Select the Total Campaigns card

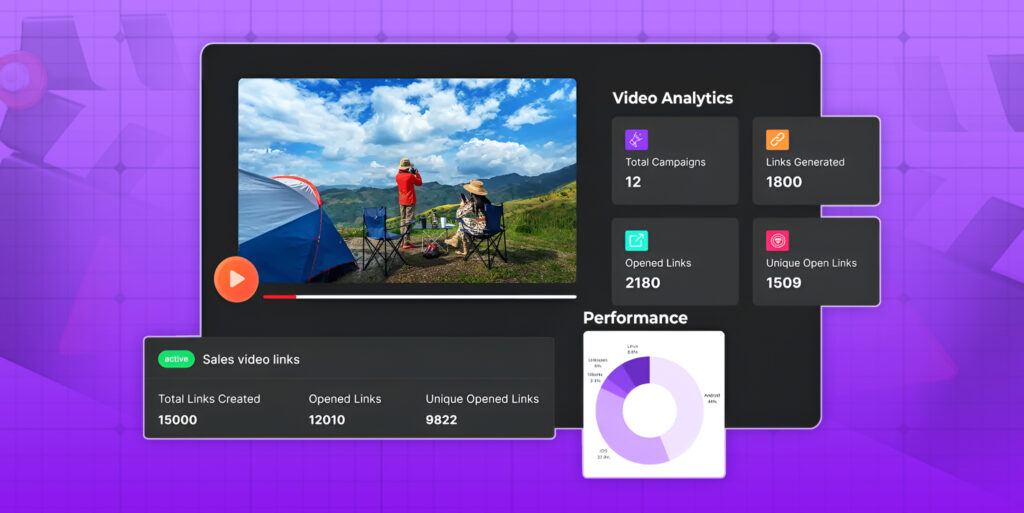pyautogui.click(x=675, y=161)
